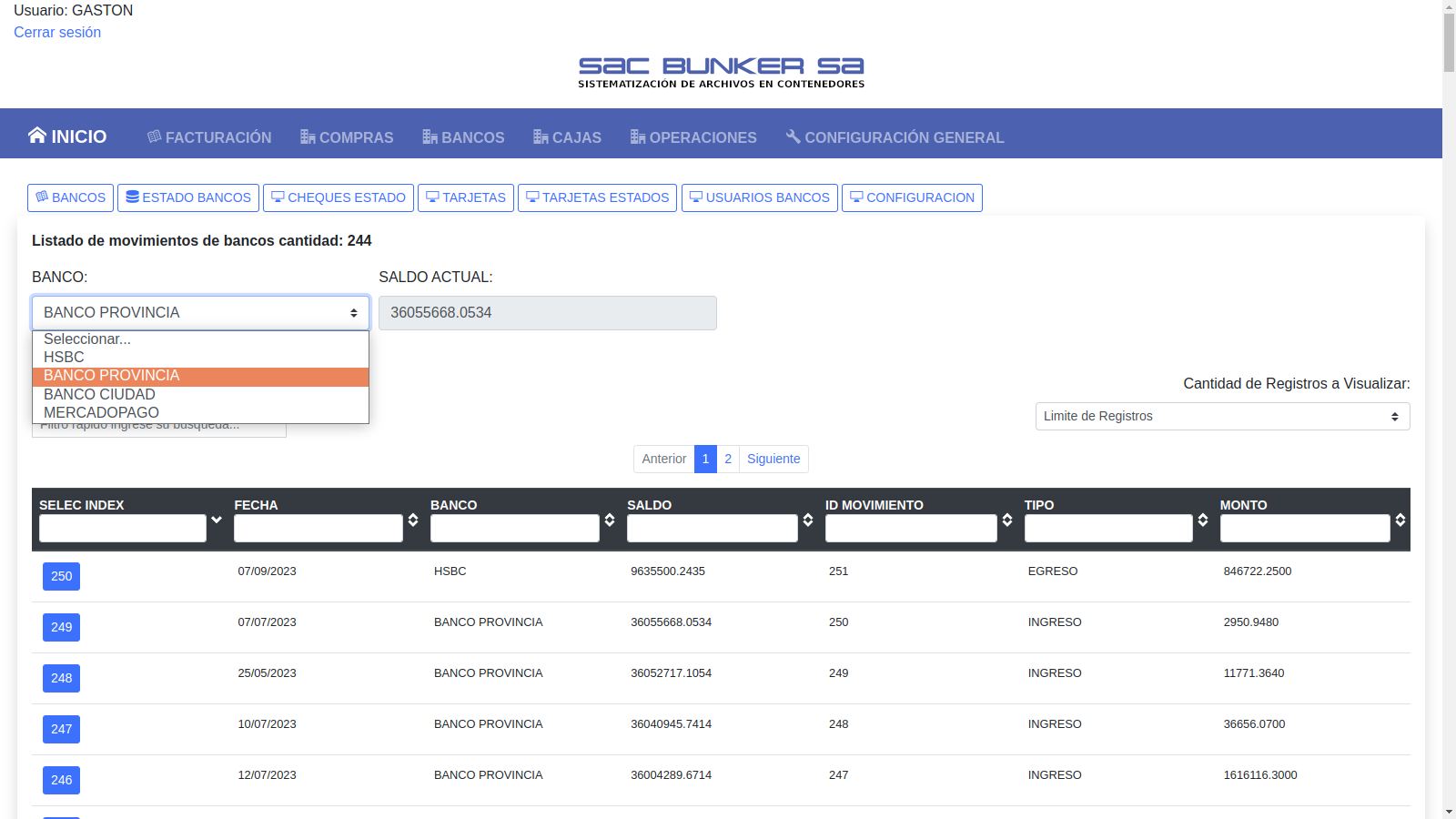Select record index 248 button
The height and width of the screenshot is (819, 1456).
click(61, 678)
